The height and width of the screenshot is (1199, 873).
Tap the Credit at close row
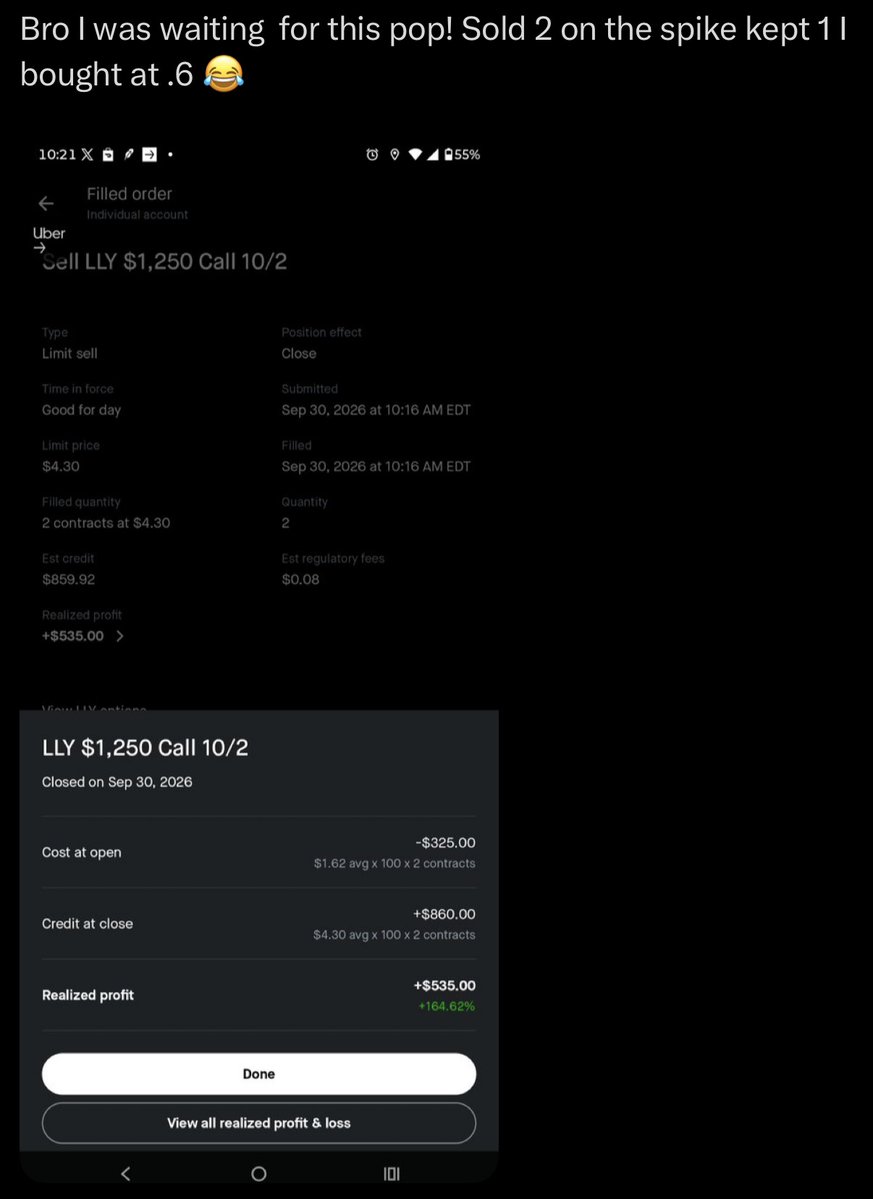[x=258, y=924]
